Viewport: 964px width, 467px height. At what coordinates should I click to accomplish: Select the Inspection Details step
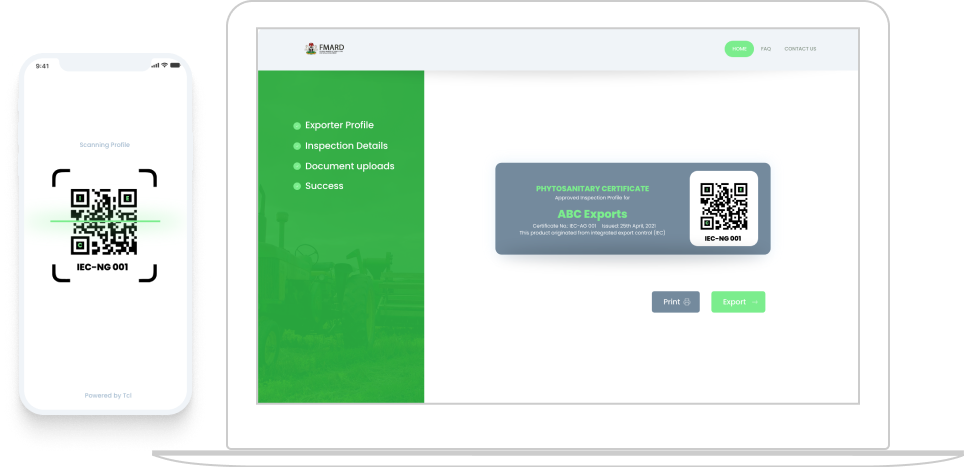[341, 146]
